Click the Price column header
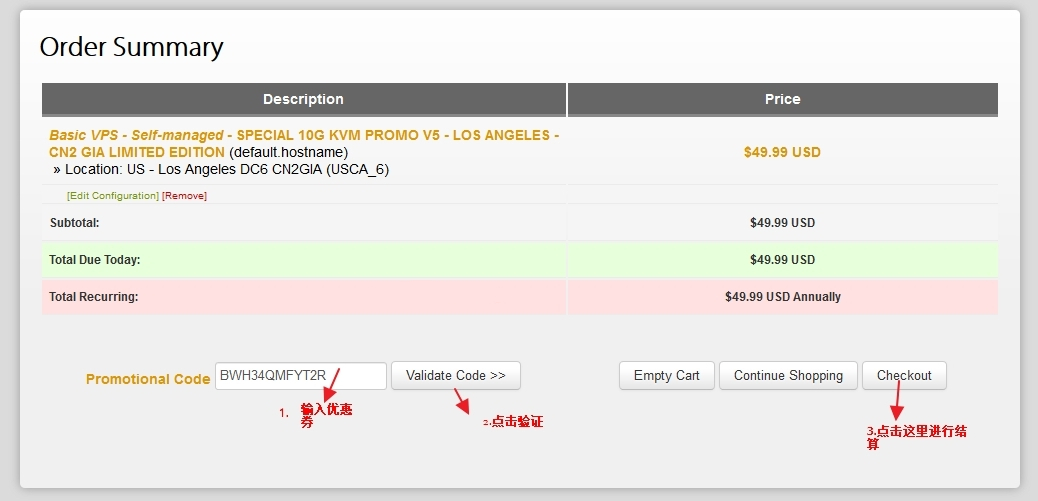Viewport: 1038px width, 501px height. click(x=782, y=99)
